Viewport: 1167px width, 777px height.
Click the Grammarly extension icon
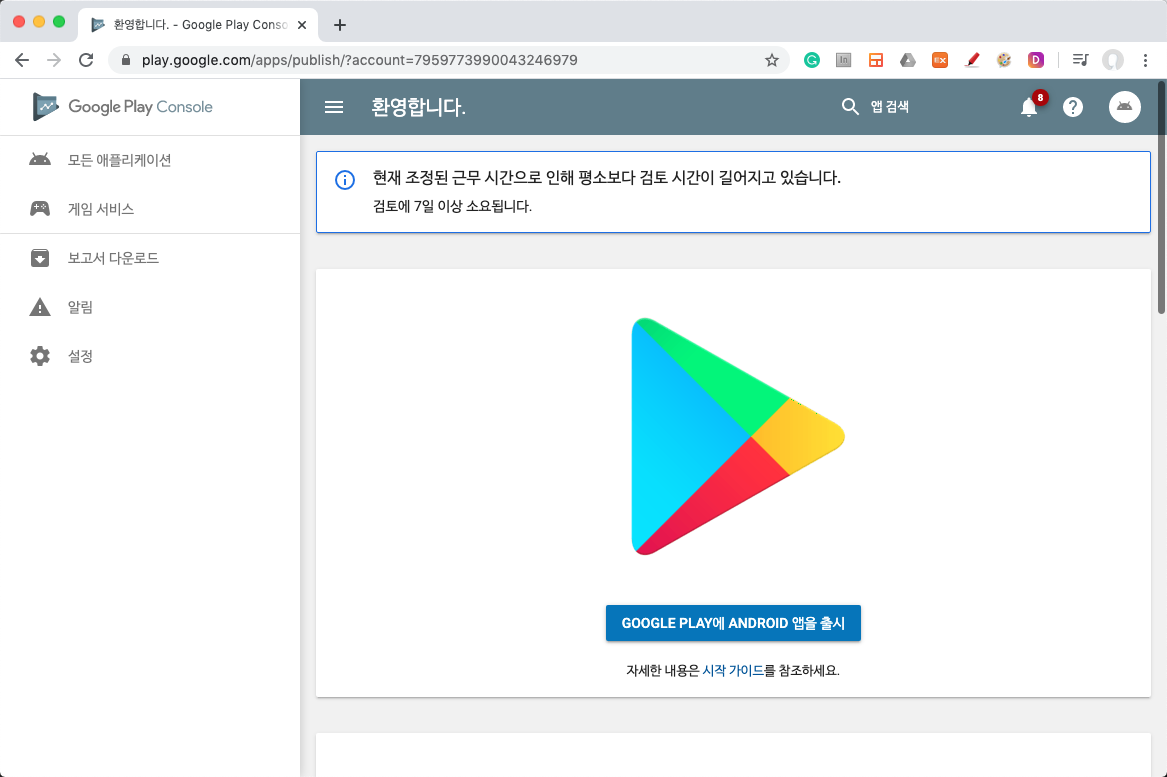coord(812,60)
